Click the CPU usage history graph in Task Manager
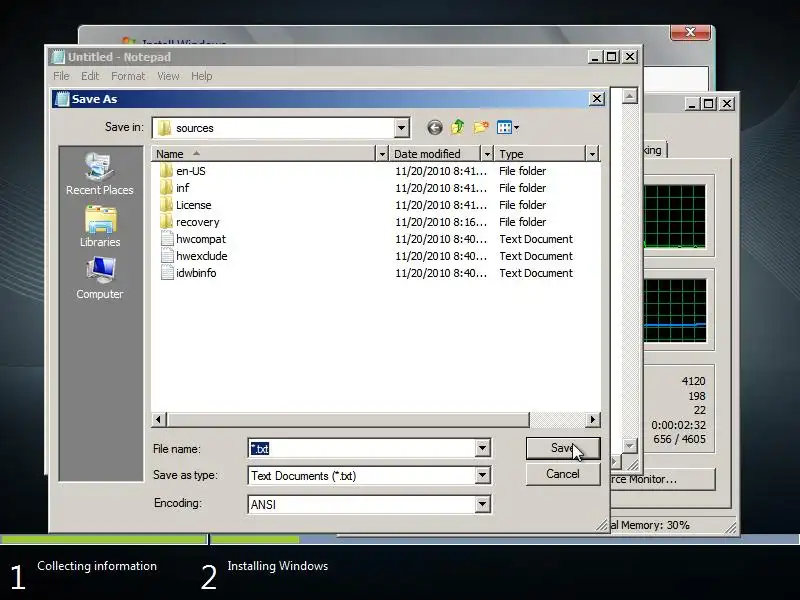Screen dimensions: 800x600 (x=674, y=216)
